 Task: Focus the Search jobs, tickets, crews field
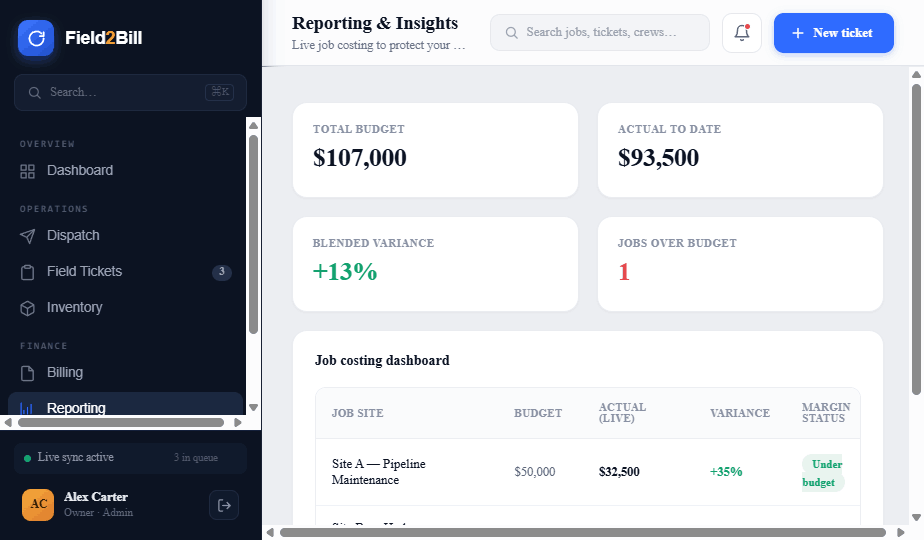[600, 32]
